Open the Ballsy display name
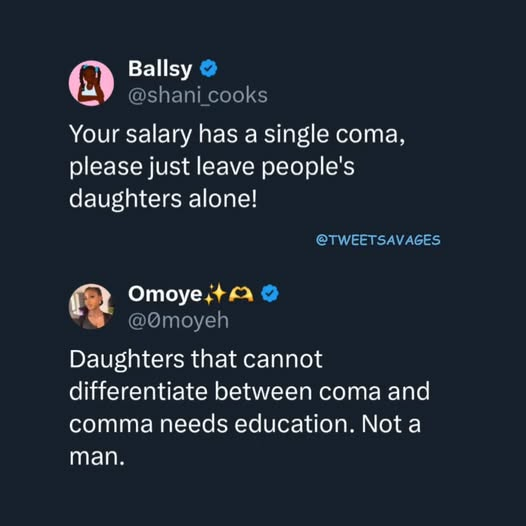This screenshot has width=526, height=526. click(160, 69)
